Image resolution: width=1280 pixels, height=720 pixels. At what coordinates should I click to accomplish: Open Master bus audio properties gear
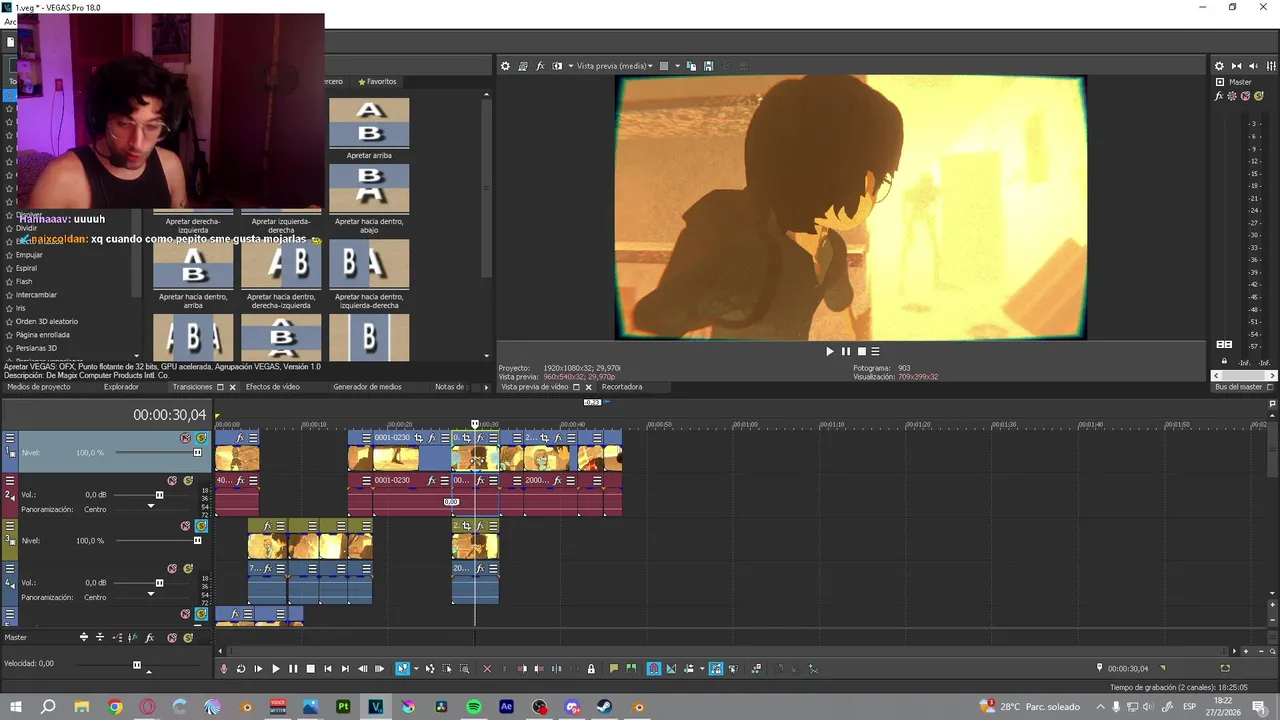pyautogui.click(x=1219, y=66)
